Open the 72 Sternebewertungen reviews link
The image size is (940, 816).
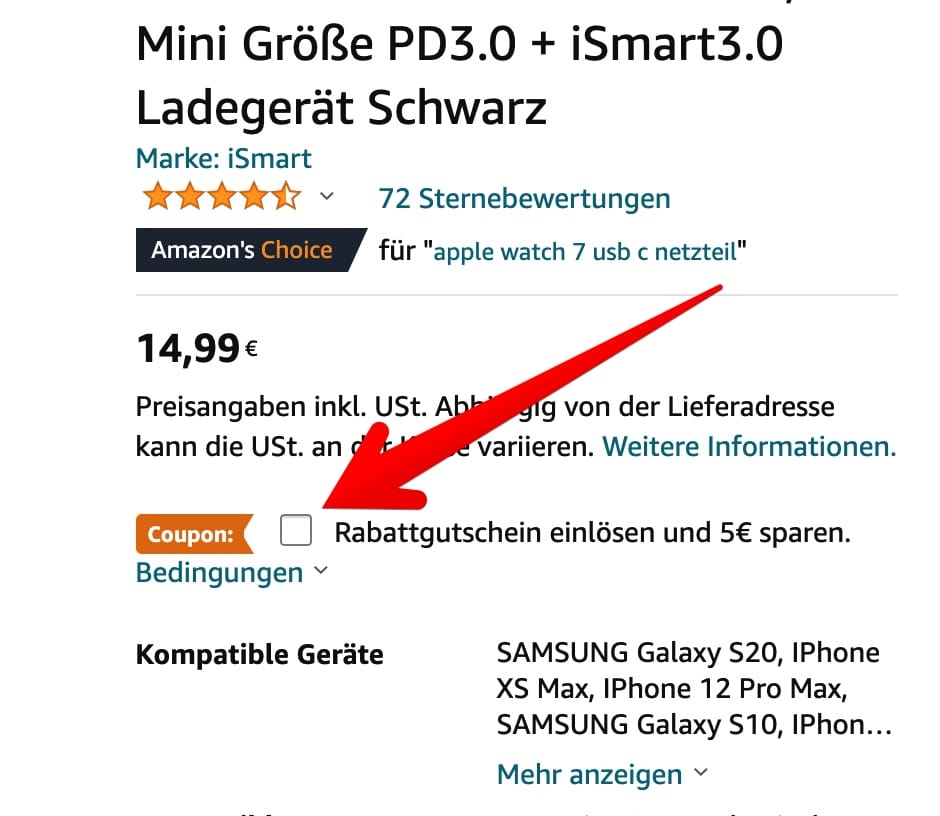click(x=524, y=198)
